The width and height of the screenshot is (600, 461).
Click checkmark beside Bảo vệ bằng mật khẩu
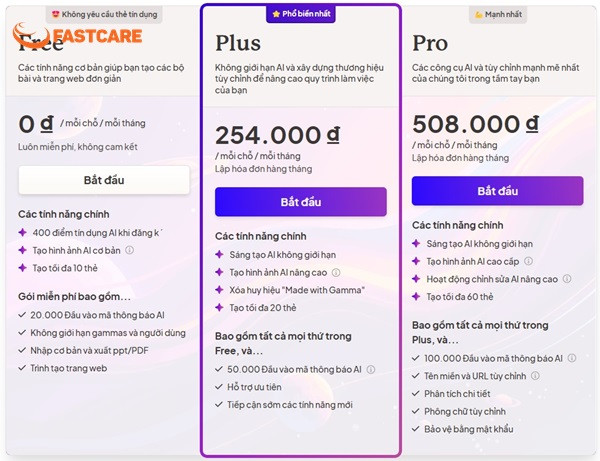[x=416, y=429]
